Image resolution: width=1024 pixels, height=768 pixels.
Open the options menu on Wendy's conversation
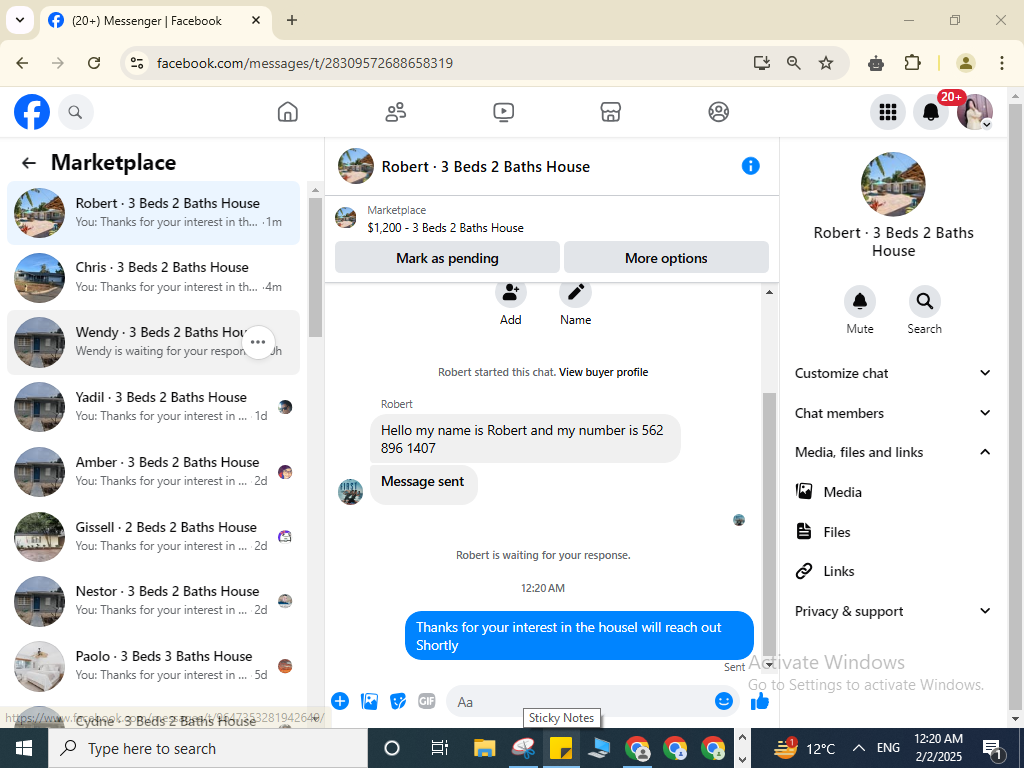coord(258,342)
